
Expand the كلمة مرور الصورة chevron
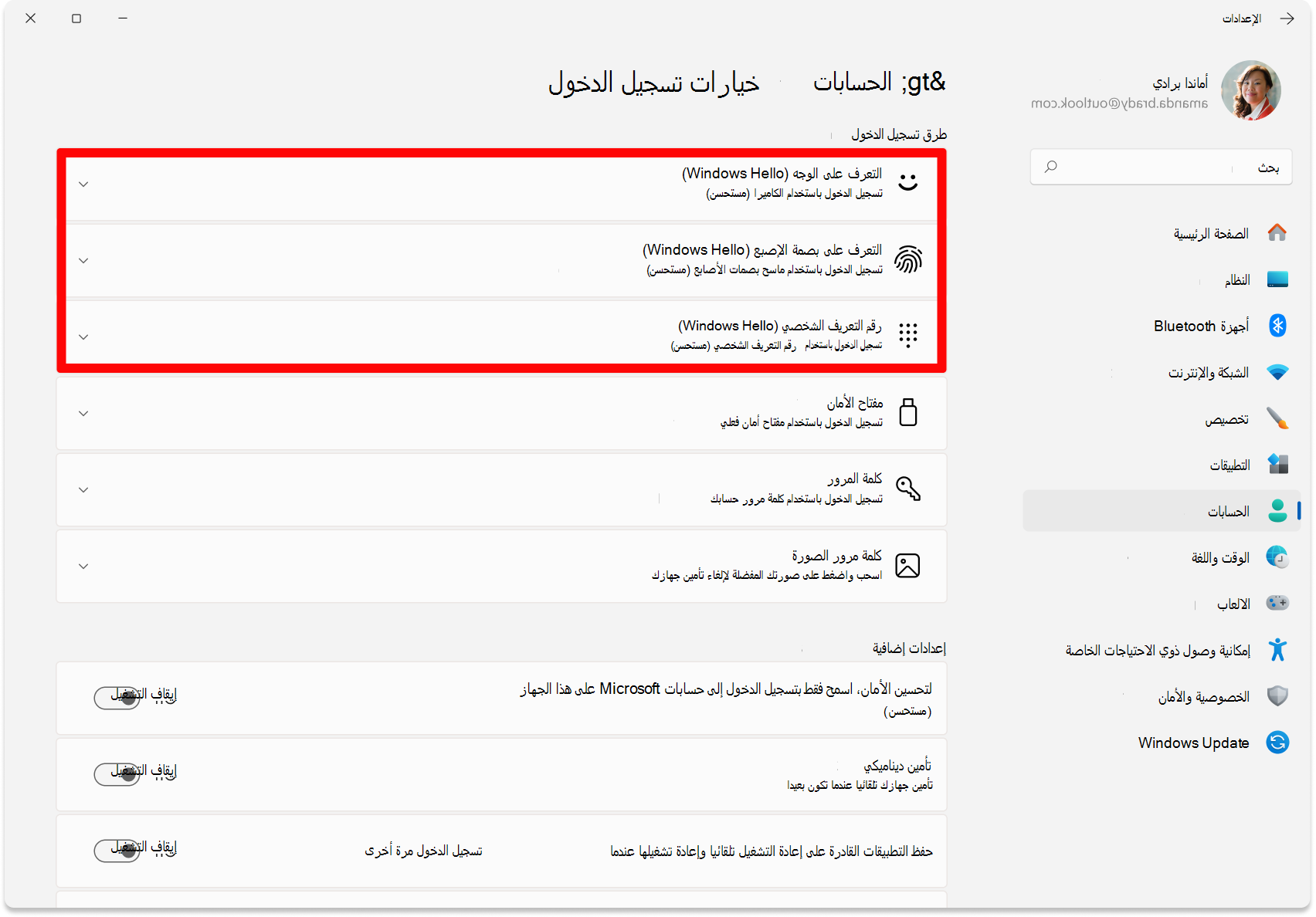[x=83, y=567]
